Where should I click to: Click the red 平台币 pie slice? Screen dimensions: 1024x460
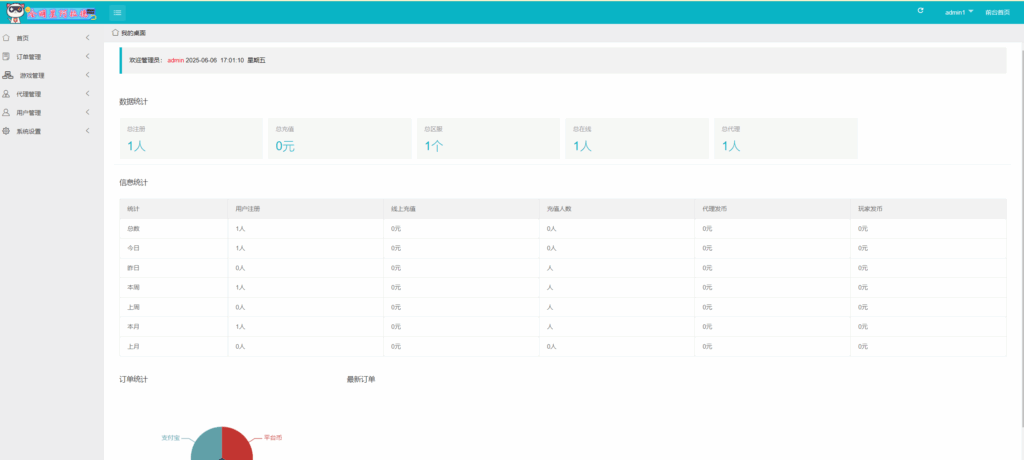238,445
